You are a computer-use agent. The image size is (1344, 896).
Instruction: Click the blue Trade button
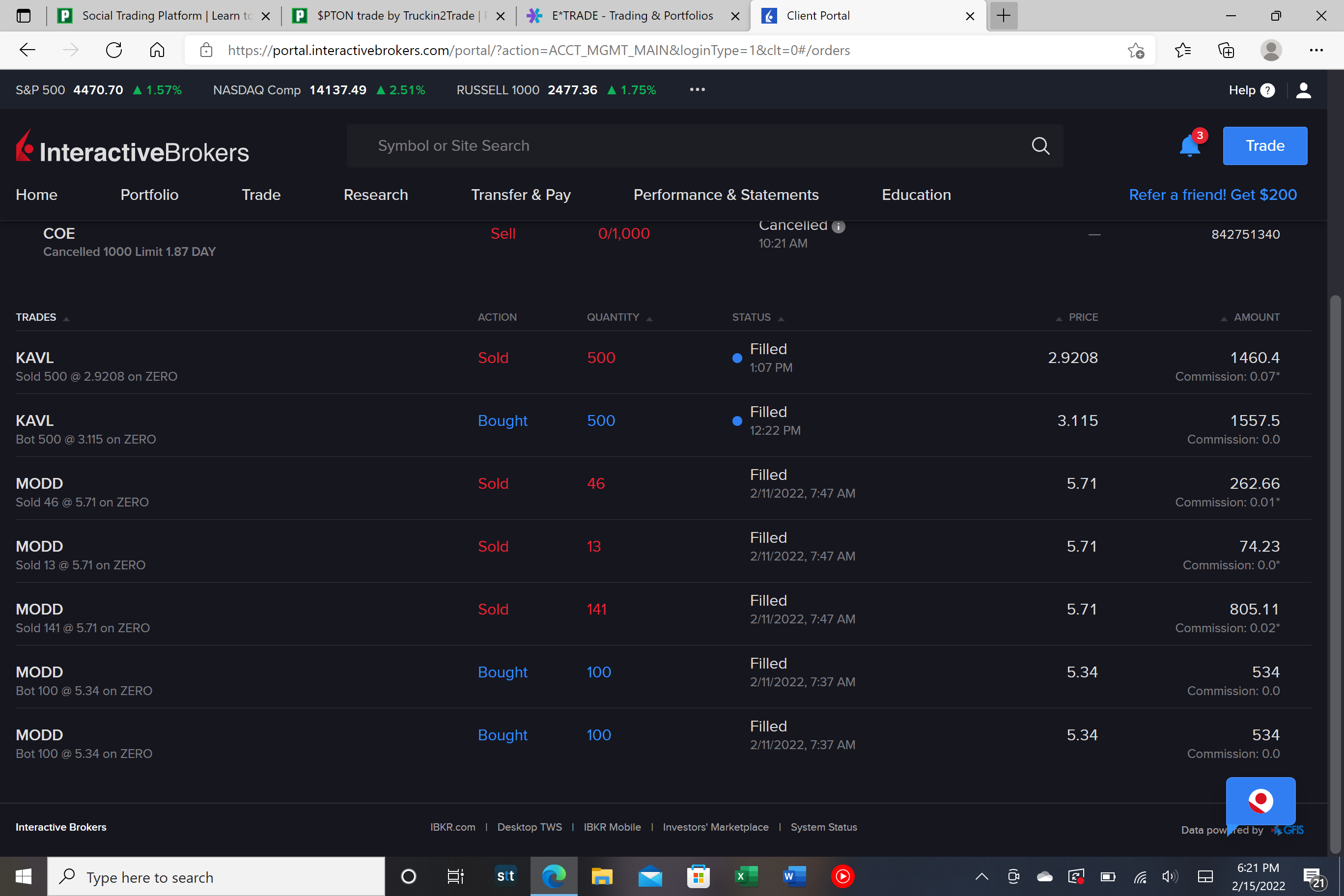[1264, 146]
